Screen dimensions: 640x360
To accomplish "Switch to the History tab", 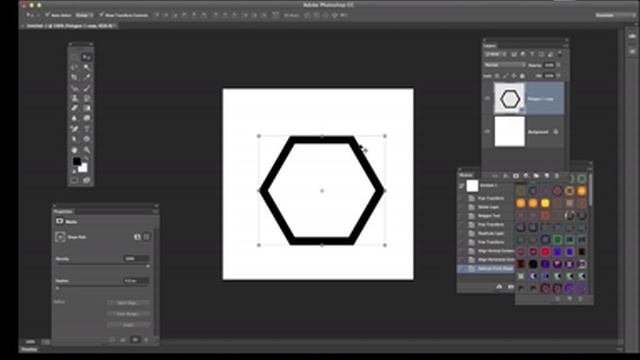I will coord(466,175).
